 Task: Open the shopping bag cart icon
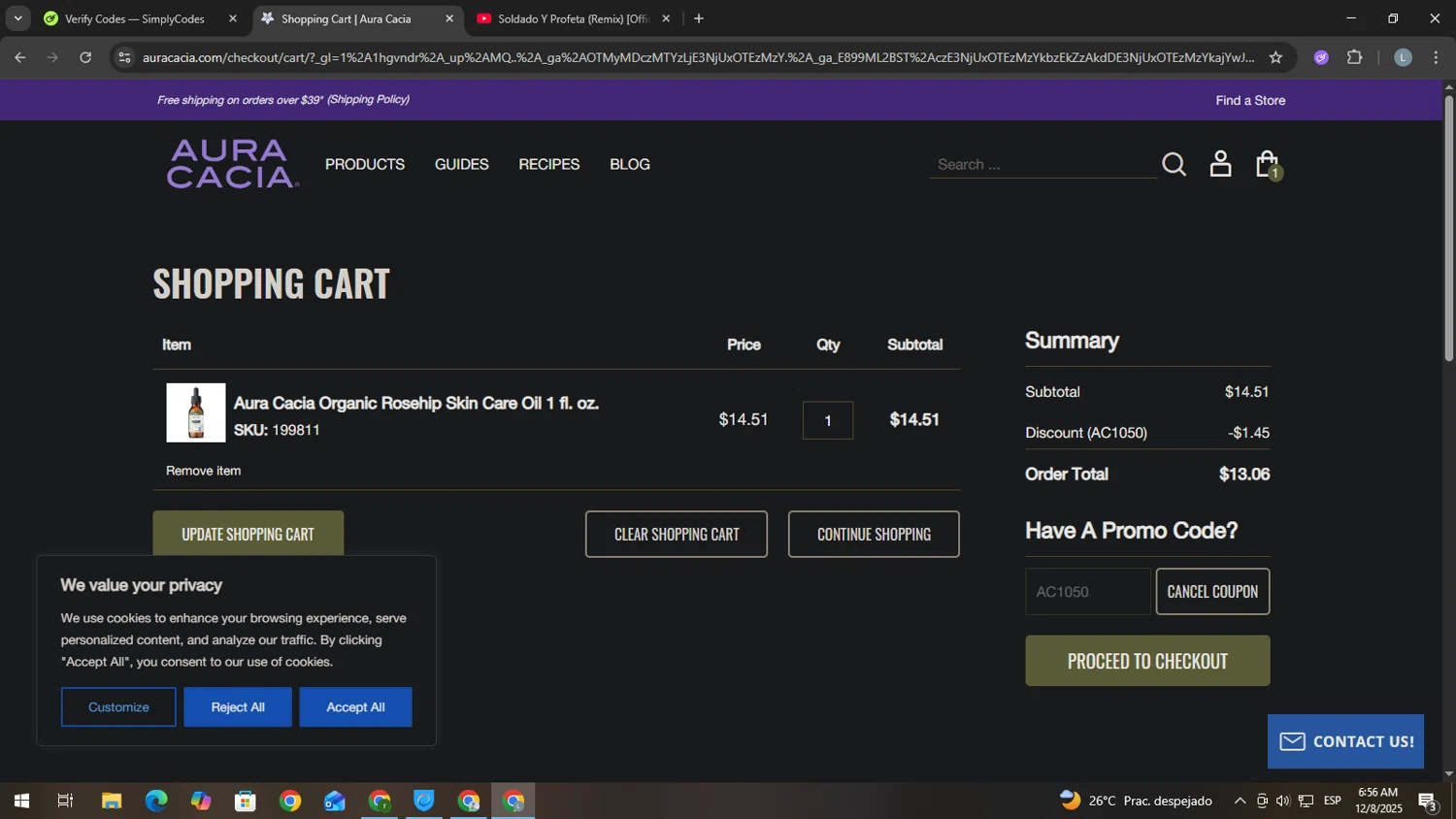1268,164
